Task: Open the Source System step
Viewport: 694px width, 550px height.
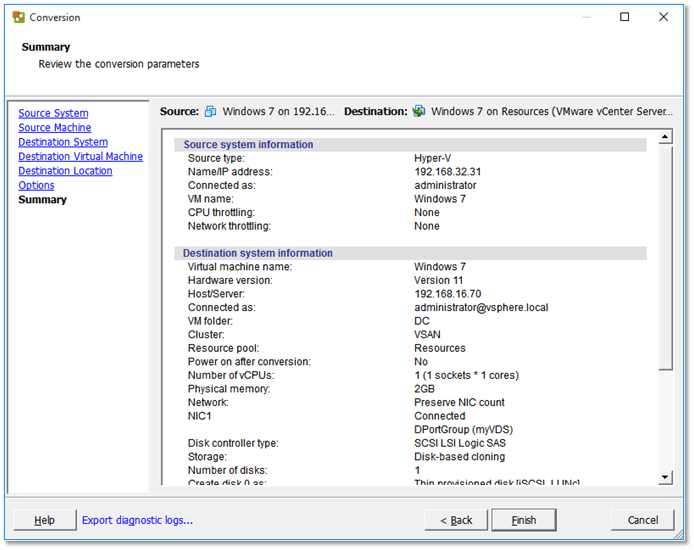Action: pos(53,113)
